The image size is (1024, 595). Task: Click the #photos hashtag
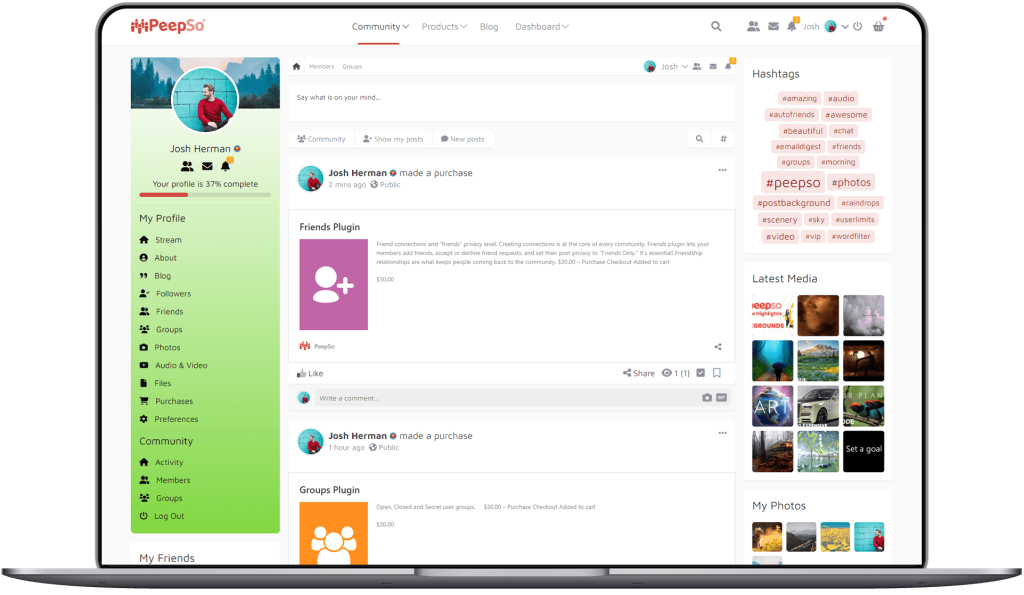(851, 183)
